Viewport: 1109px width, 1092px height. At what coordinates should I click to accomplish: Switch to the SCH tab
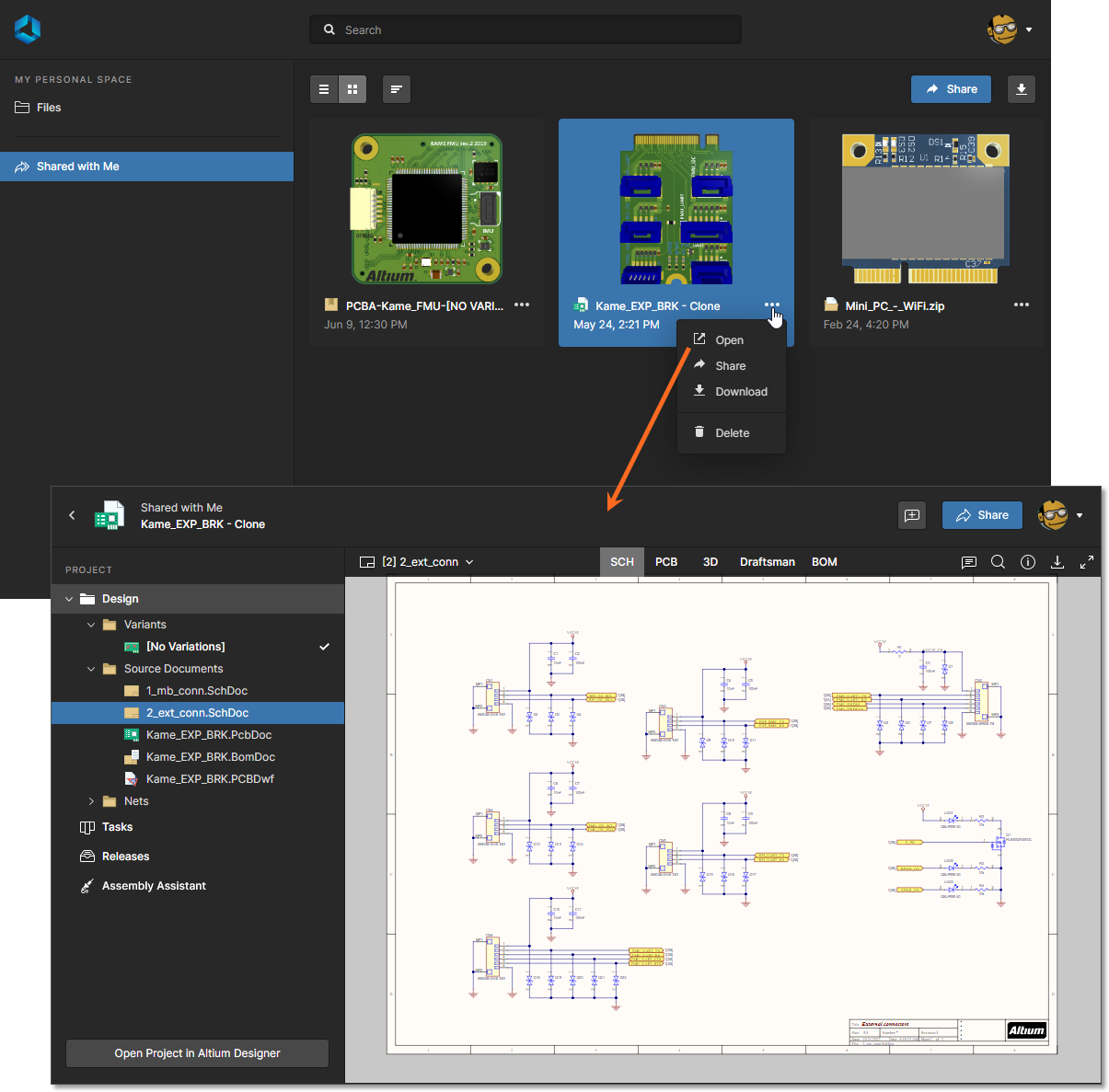tap(622, 562)
